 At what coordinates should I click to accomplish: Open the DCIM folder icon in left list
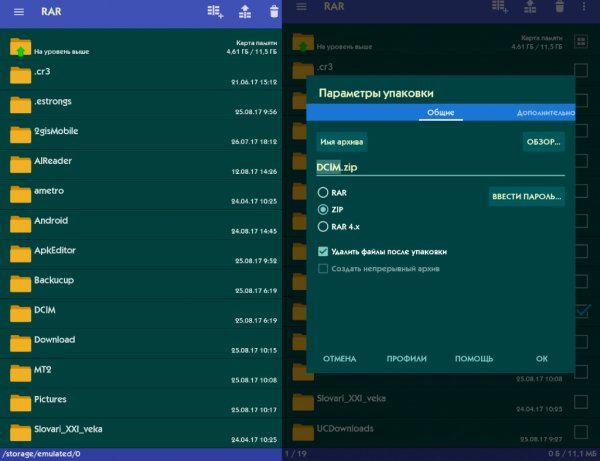(x=20, y=314)
